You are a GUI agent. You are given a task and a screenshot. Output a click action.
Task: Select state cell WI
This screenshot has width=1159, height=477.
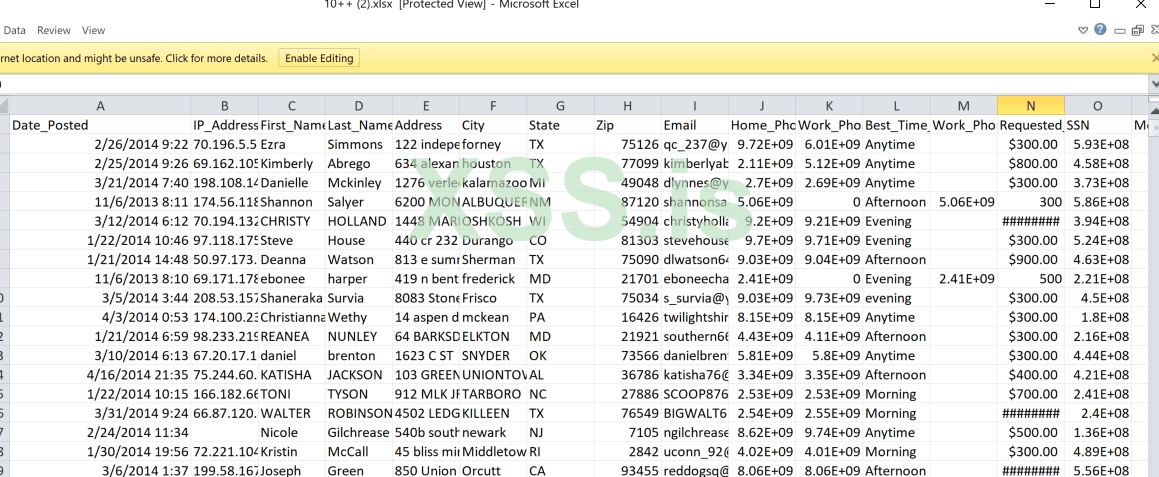pos(560,221)
